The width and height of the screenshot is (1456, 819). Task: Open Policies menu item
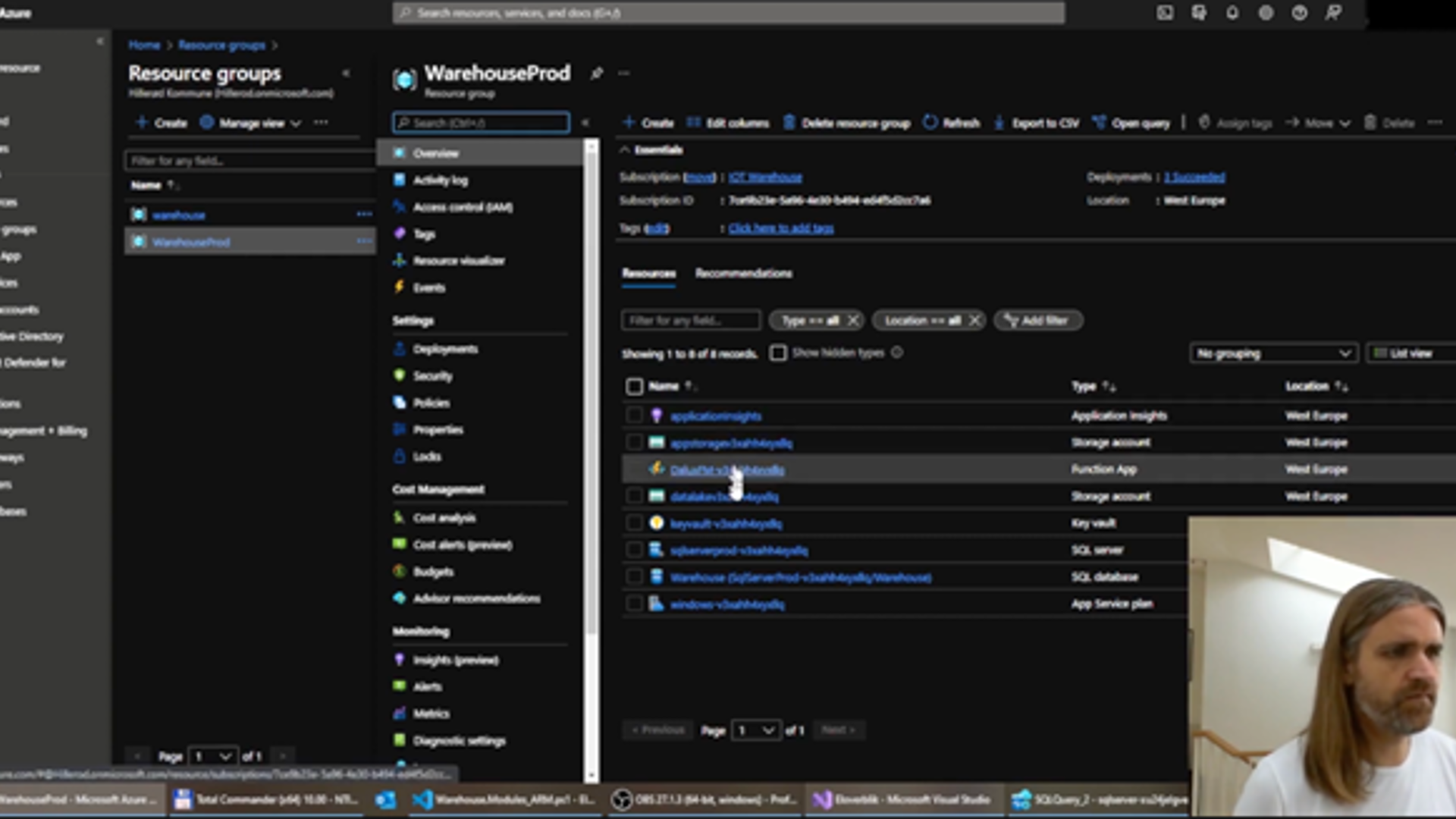point(431,403)
